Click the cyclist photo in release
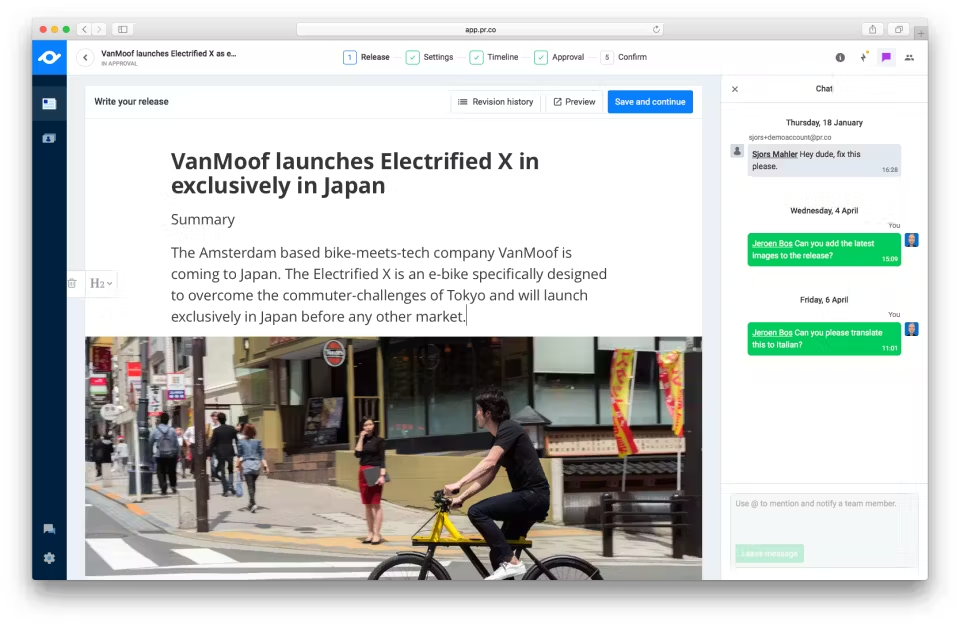This screenshot has height=626, width=960. click(x=393, y=458)
